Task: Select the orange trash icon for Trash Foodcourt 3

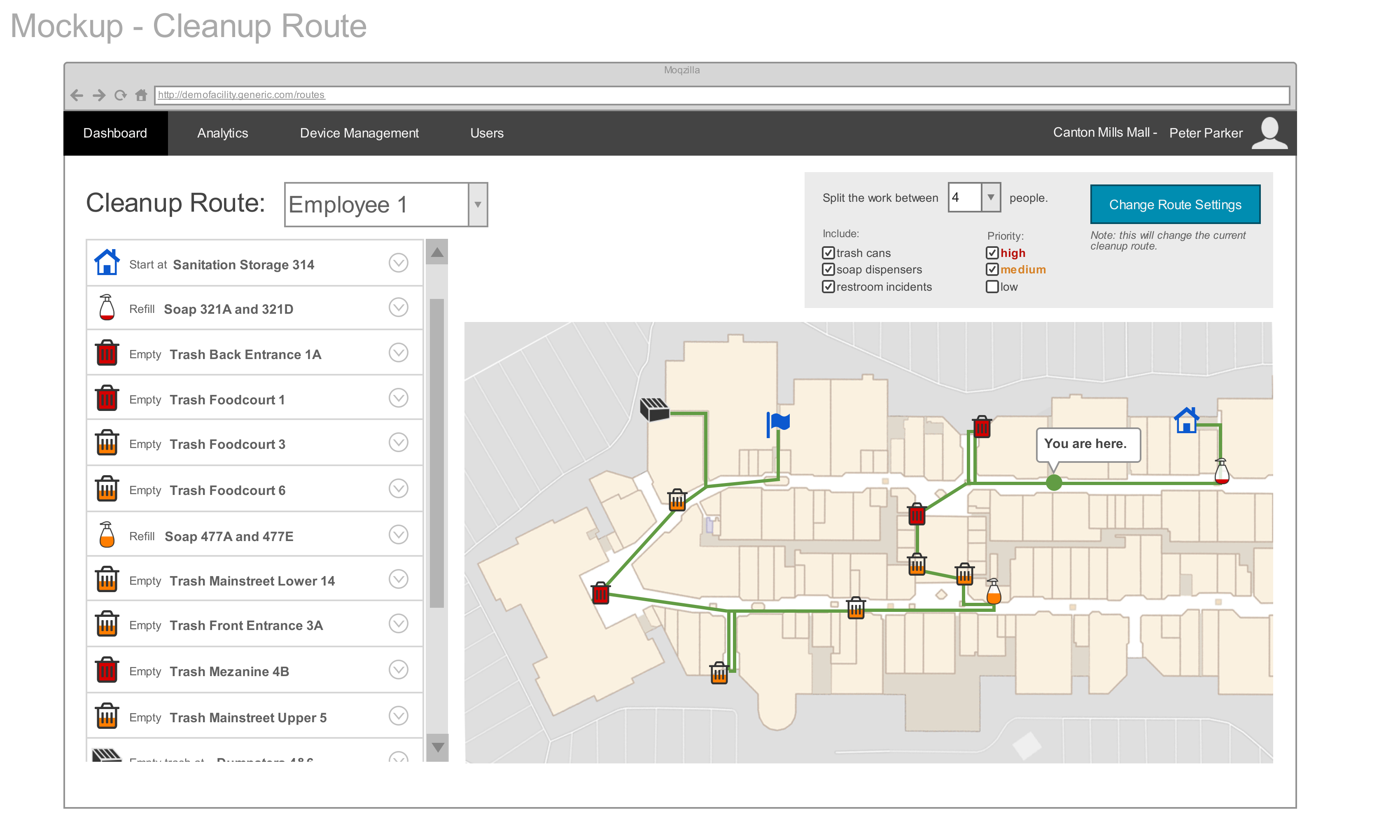Action: [107, 443]
